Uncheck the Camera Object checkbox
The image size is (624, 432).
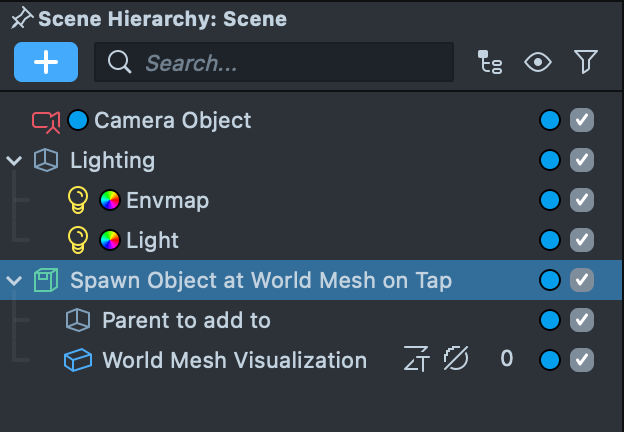[x=582, y=121]
